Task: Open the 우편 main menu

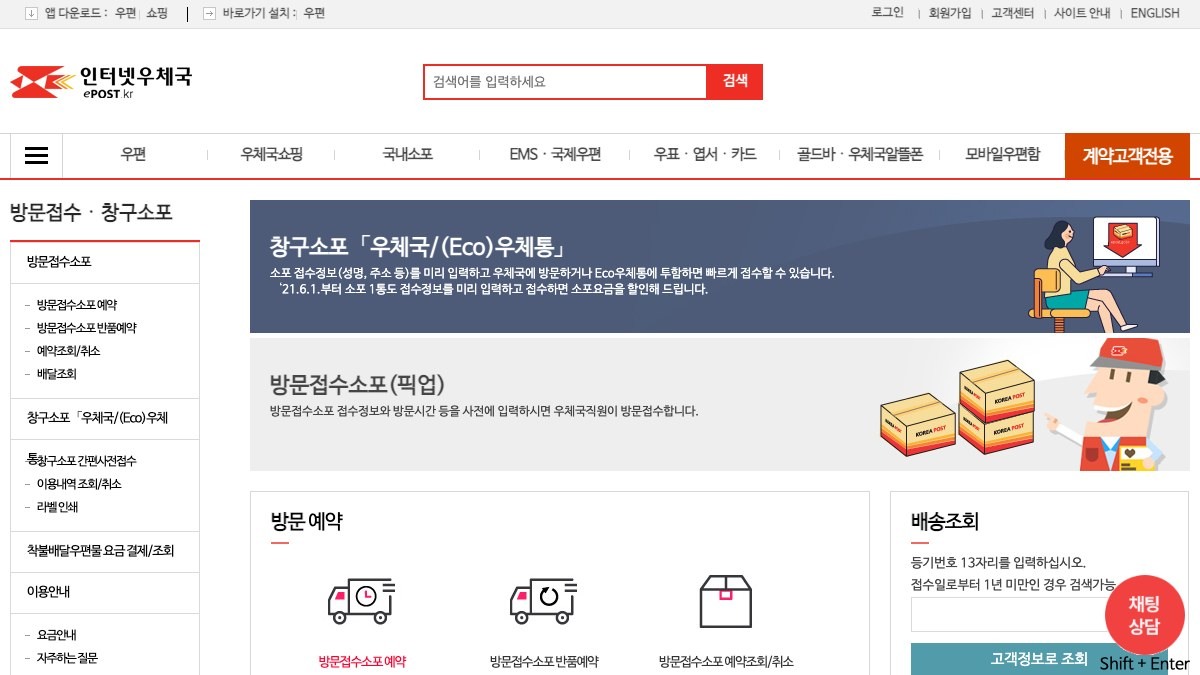Action: [134, 155]
